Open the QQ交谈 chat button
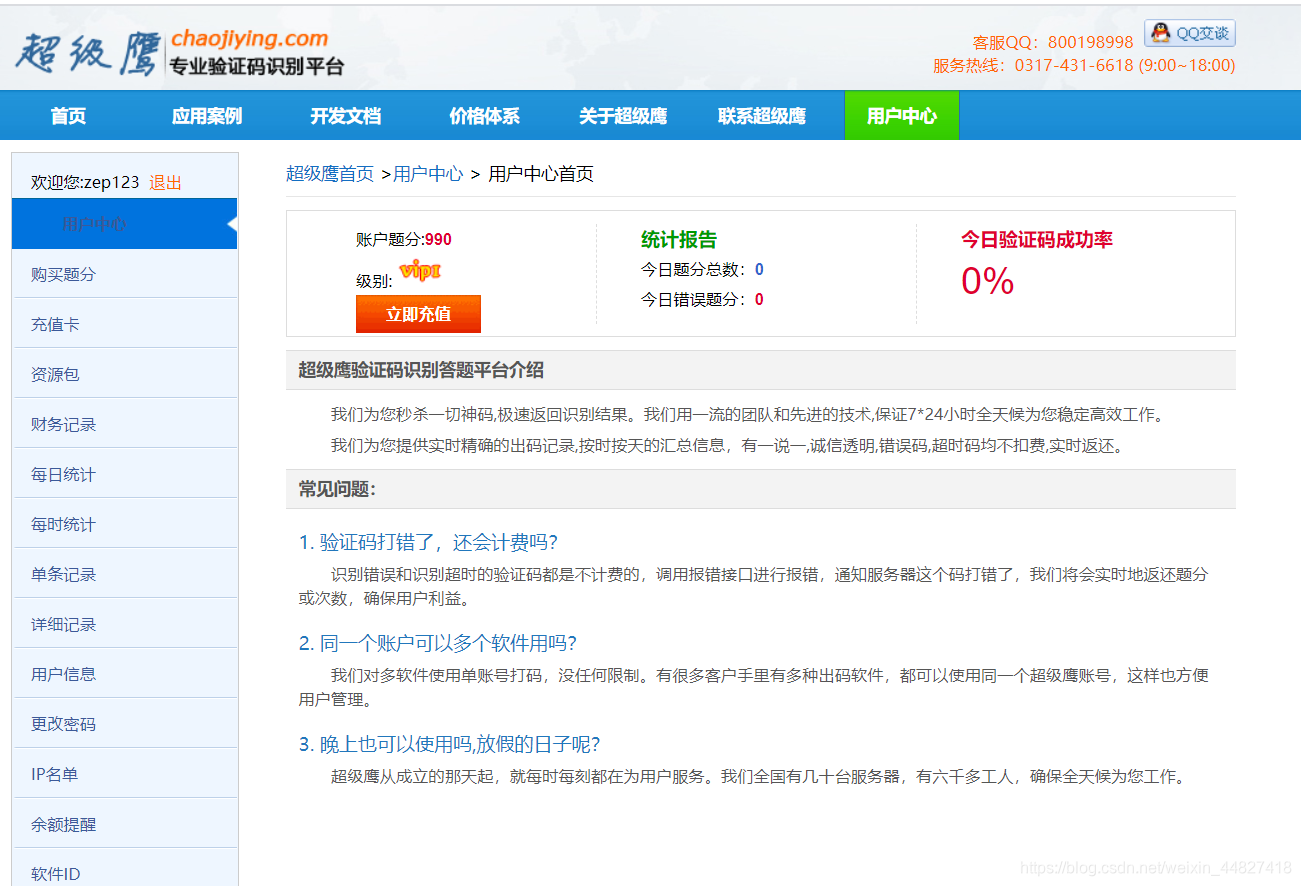1301x886 pixels. coord(1190,33)
